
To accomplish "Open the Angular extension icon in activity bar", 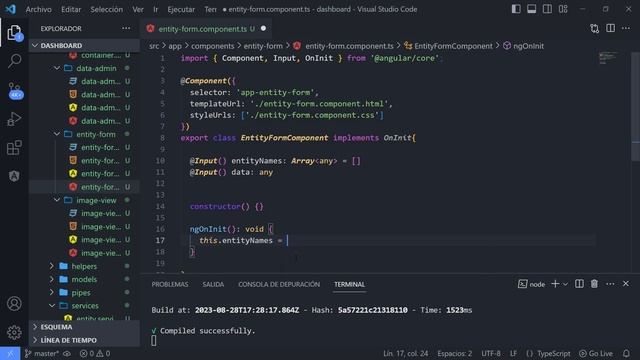I will 14,176.
